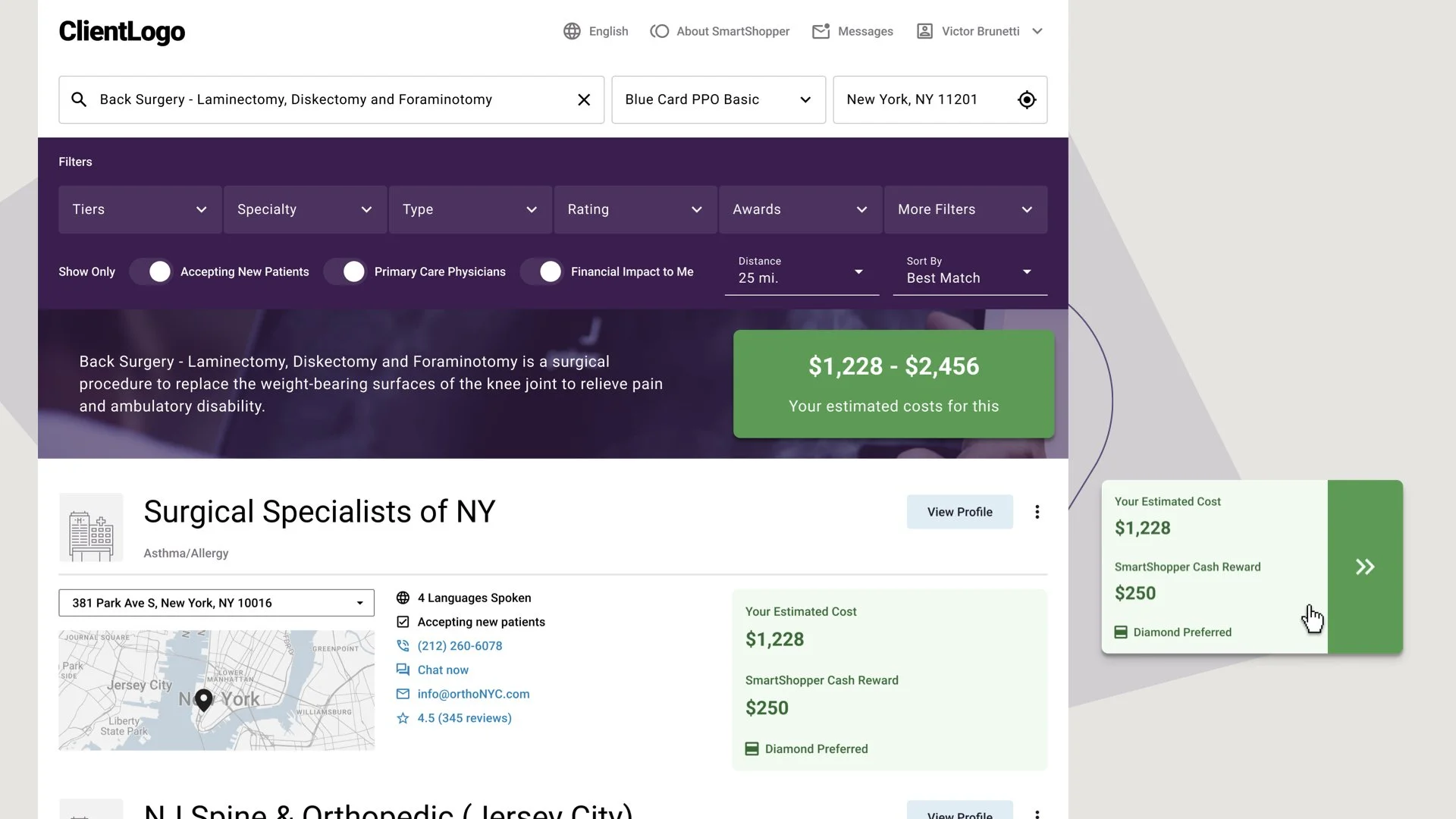
Task: Turn on Financial Impact to Me toggle
Action: [x=541, y=271]
